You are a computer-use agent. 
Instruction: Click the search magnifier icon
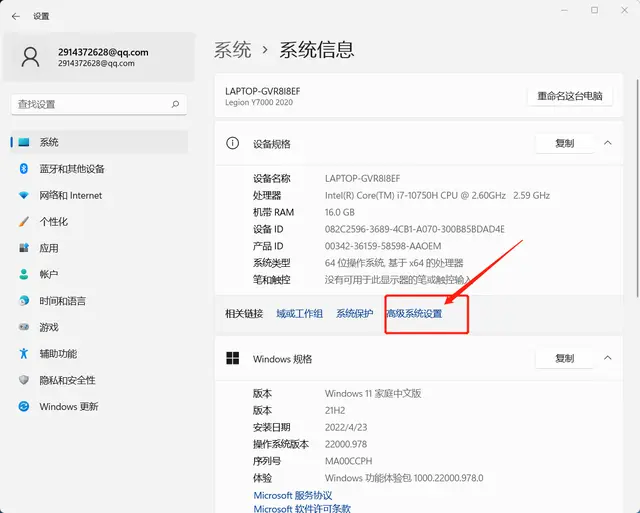[x=175, y=104]
